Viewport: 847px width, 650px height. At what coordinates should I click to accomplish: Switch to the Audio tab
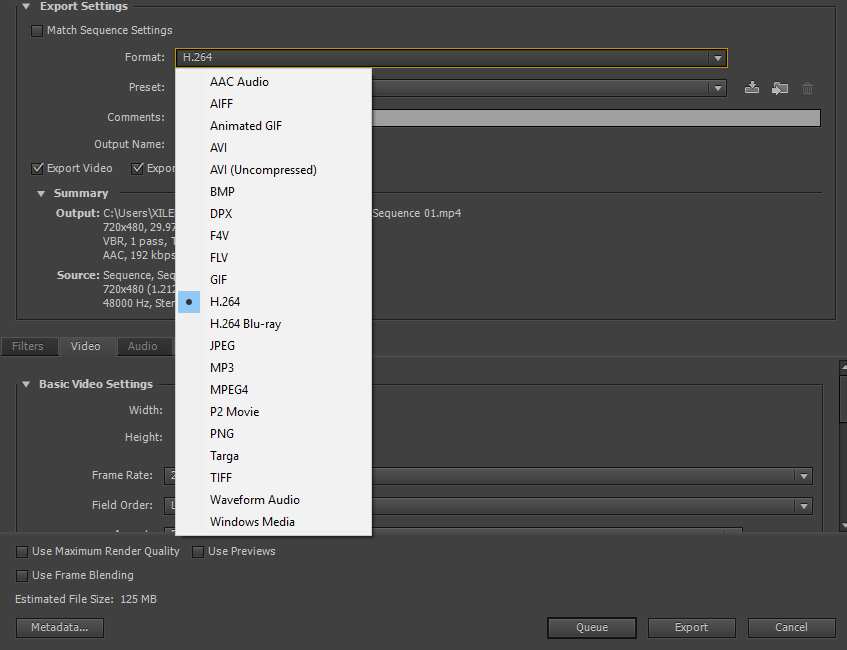(144, 346)
